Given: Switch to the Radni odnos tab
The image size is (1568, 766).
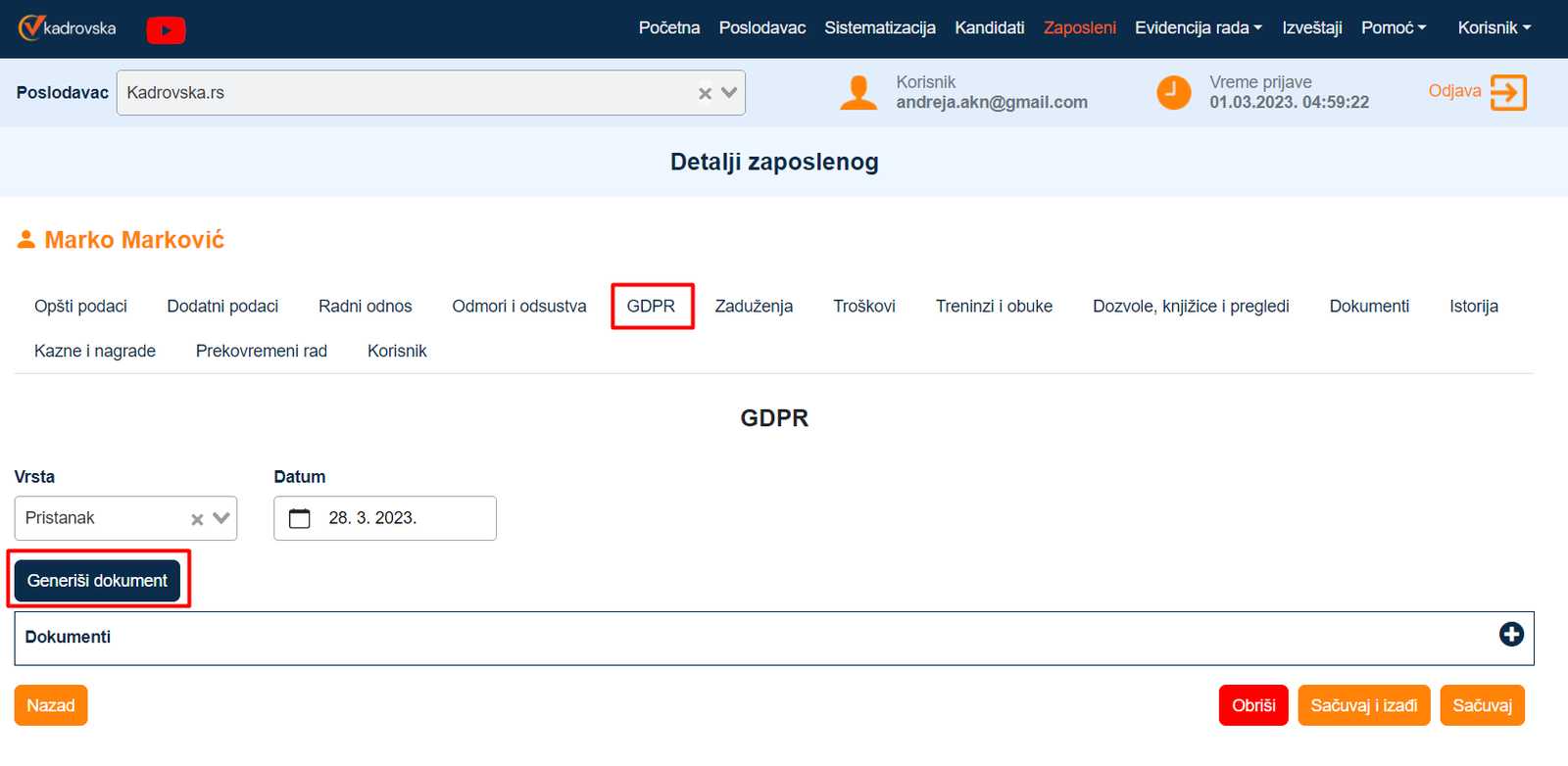Looking at the screenshot, I should click(365, 307).
